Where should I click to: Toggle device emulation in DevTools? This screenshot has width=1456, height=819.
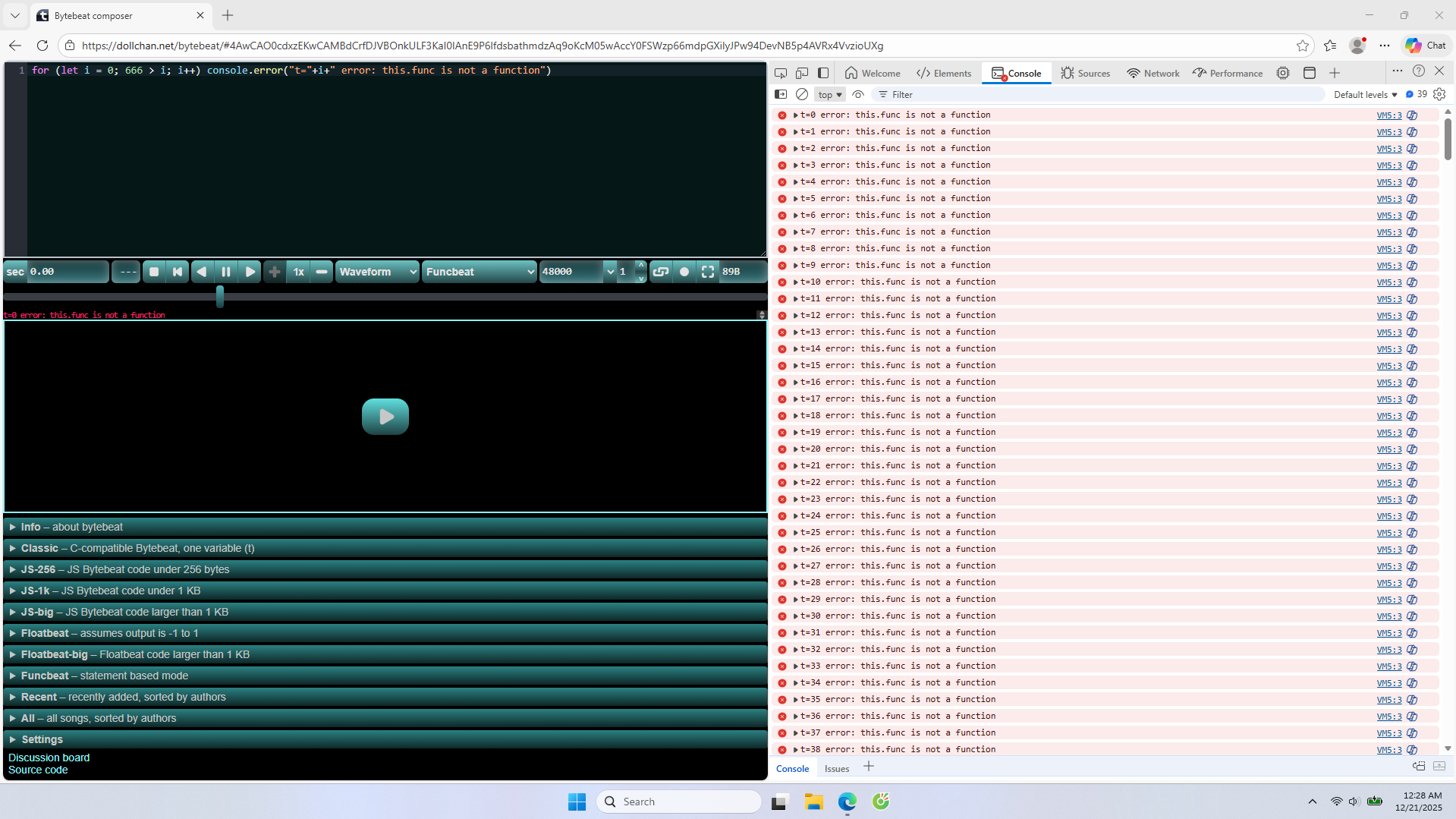pyautogui.click(x=802, y=73)
